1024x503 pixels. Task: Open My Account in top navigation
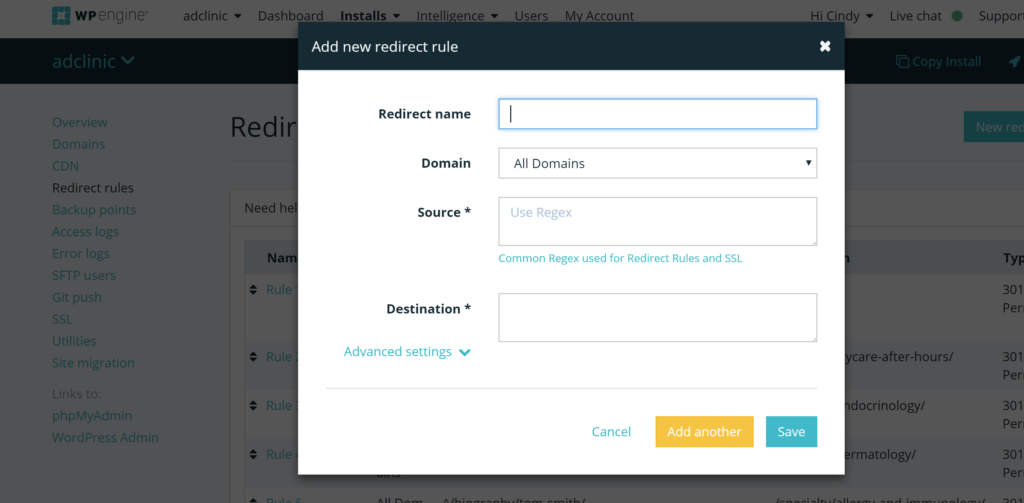[599, 16]
